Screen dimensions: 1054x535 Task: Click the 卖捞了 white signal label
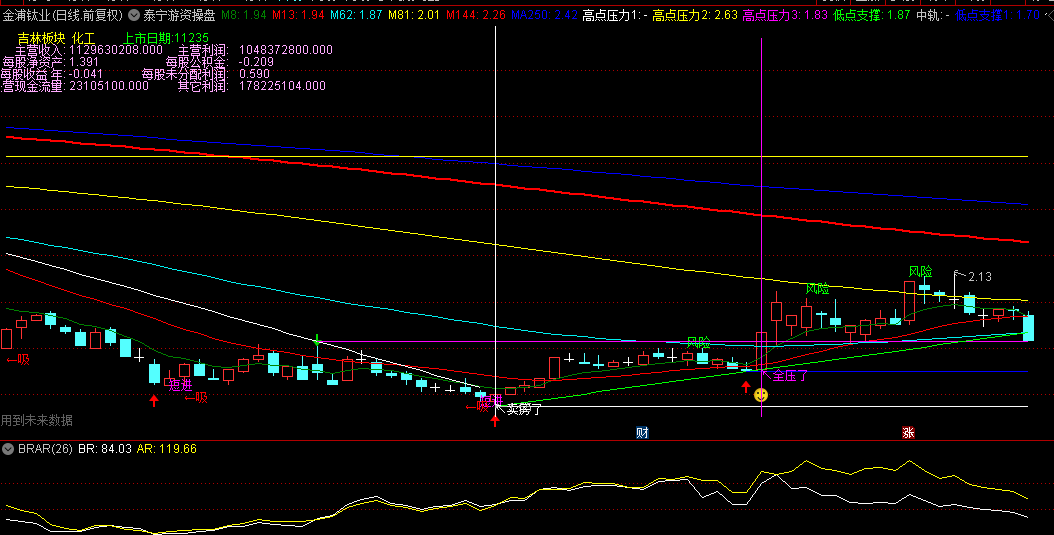coord(524,409)
